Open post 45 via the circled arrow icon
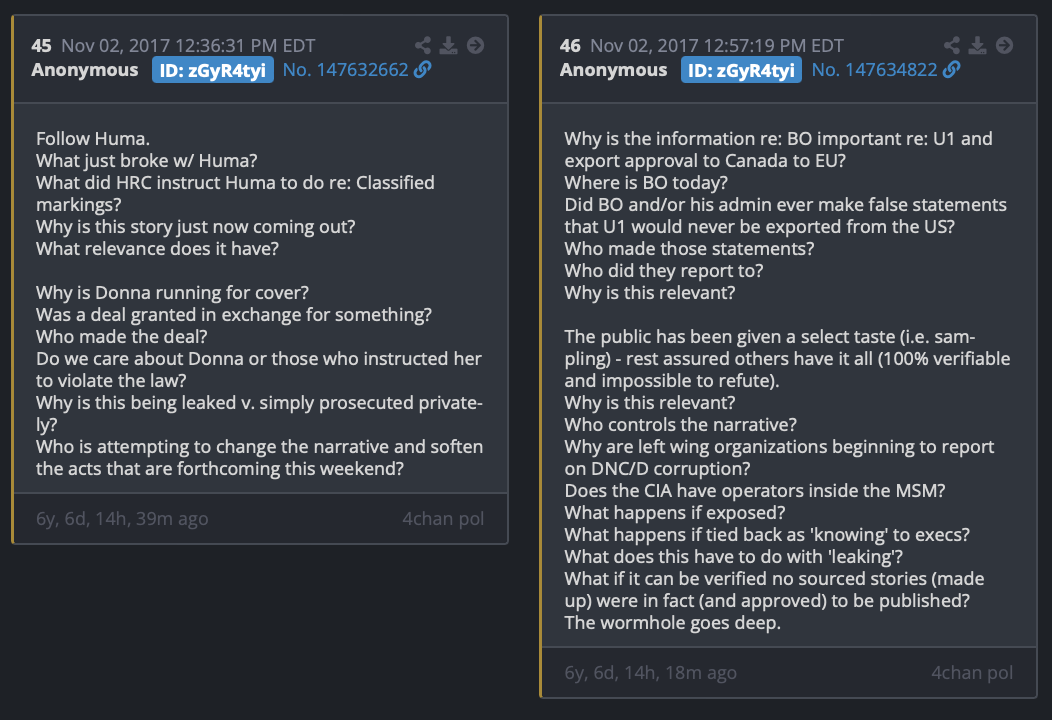 tap(475, 46)
